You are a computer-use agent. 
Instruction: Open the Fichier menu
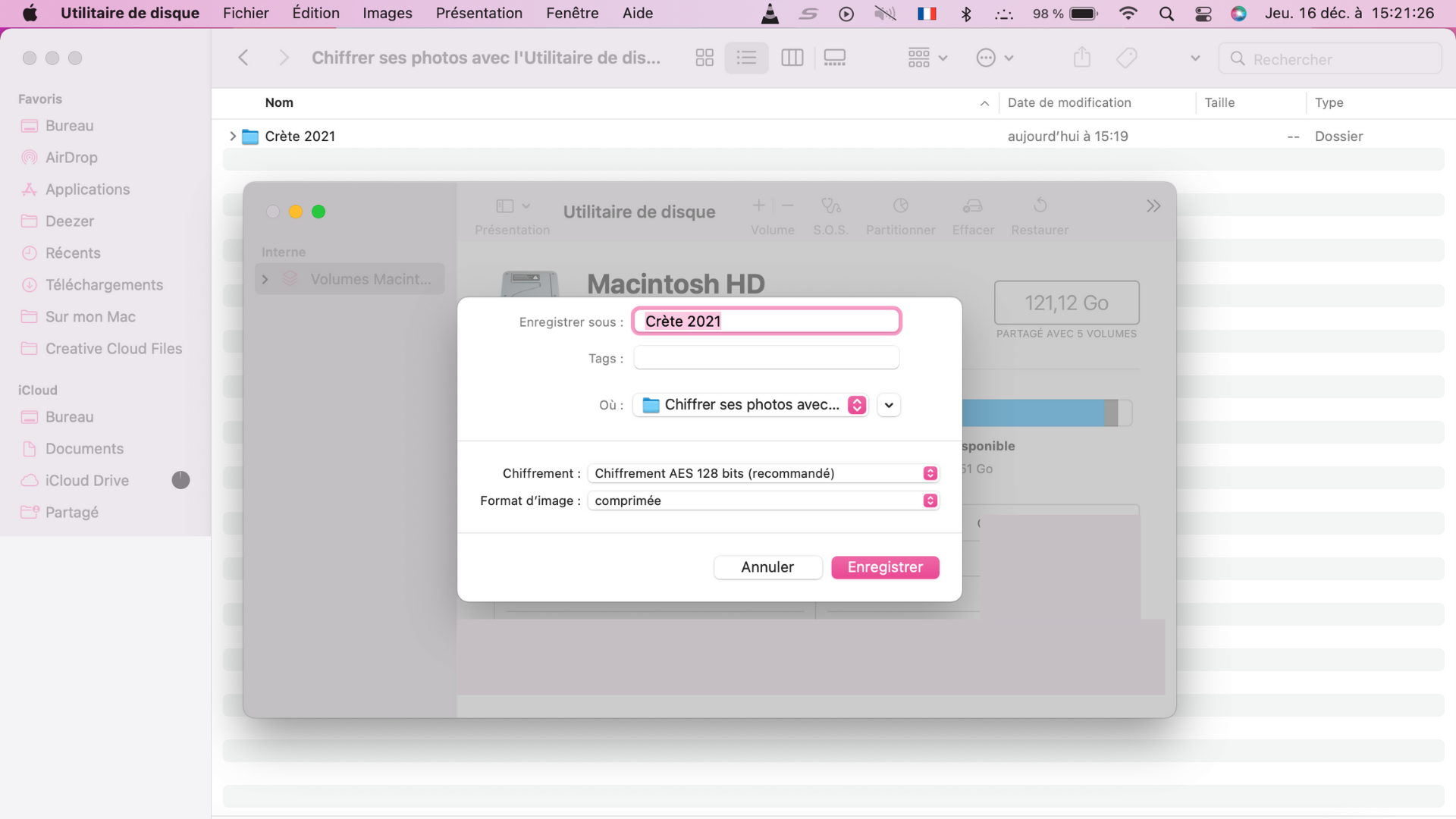tap(246, 14)
